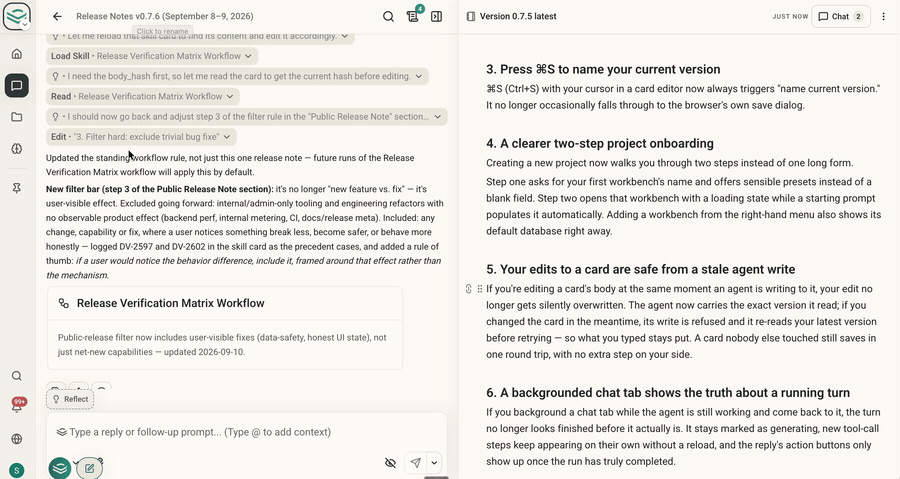The width and height of the screenshot is (900, 479).
Task: Open send options dropdown arrow
Action: click(434, 462)
